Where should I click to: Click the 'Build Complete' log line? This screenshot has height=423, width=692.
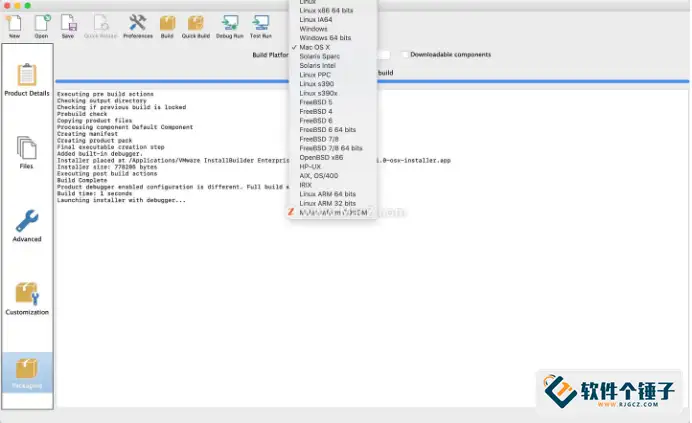pos(82,180)
